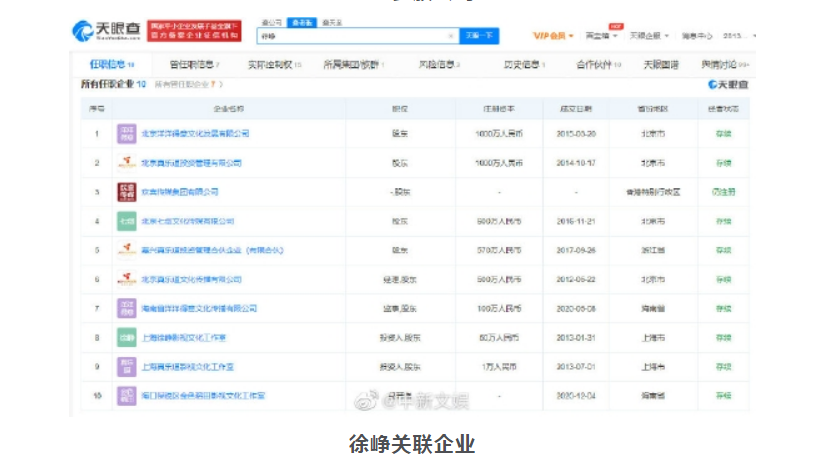Click the red figure logo in row 6
832x459 pixels.
click(x=126, y=279)
